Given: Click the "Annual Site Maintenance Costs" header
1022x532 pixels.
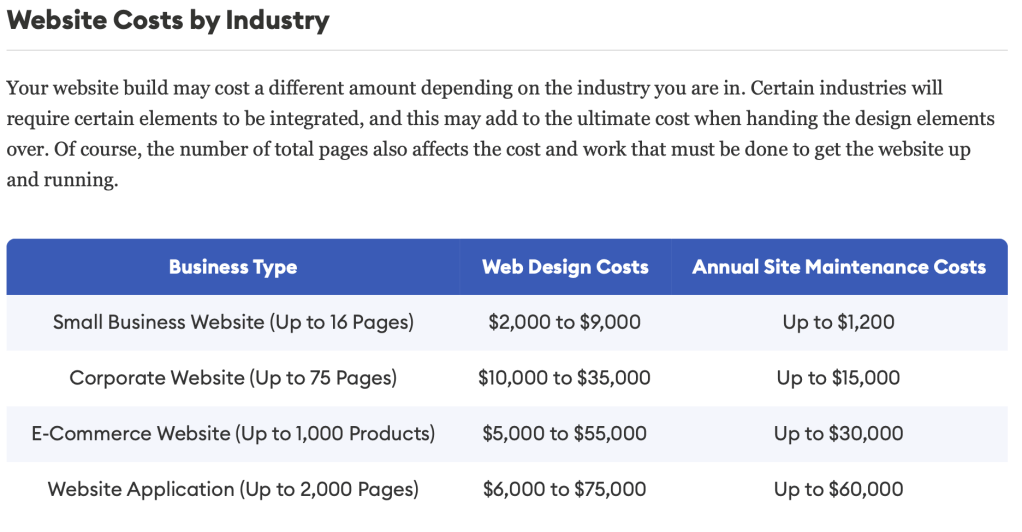Looking at the screenshot, I should click(839, 267).
